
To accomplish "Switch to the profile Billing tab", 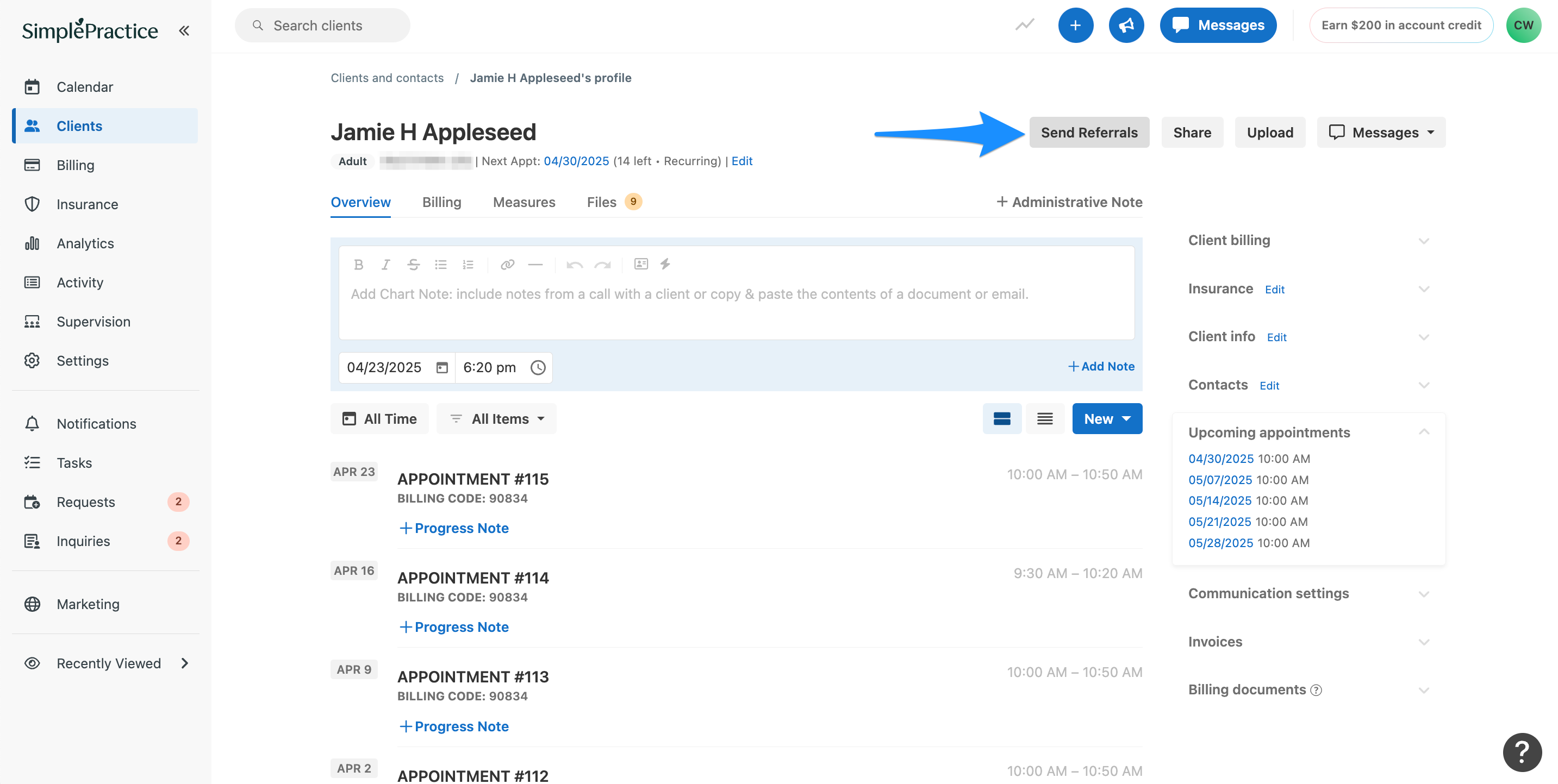I will [441, 202].
